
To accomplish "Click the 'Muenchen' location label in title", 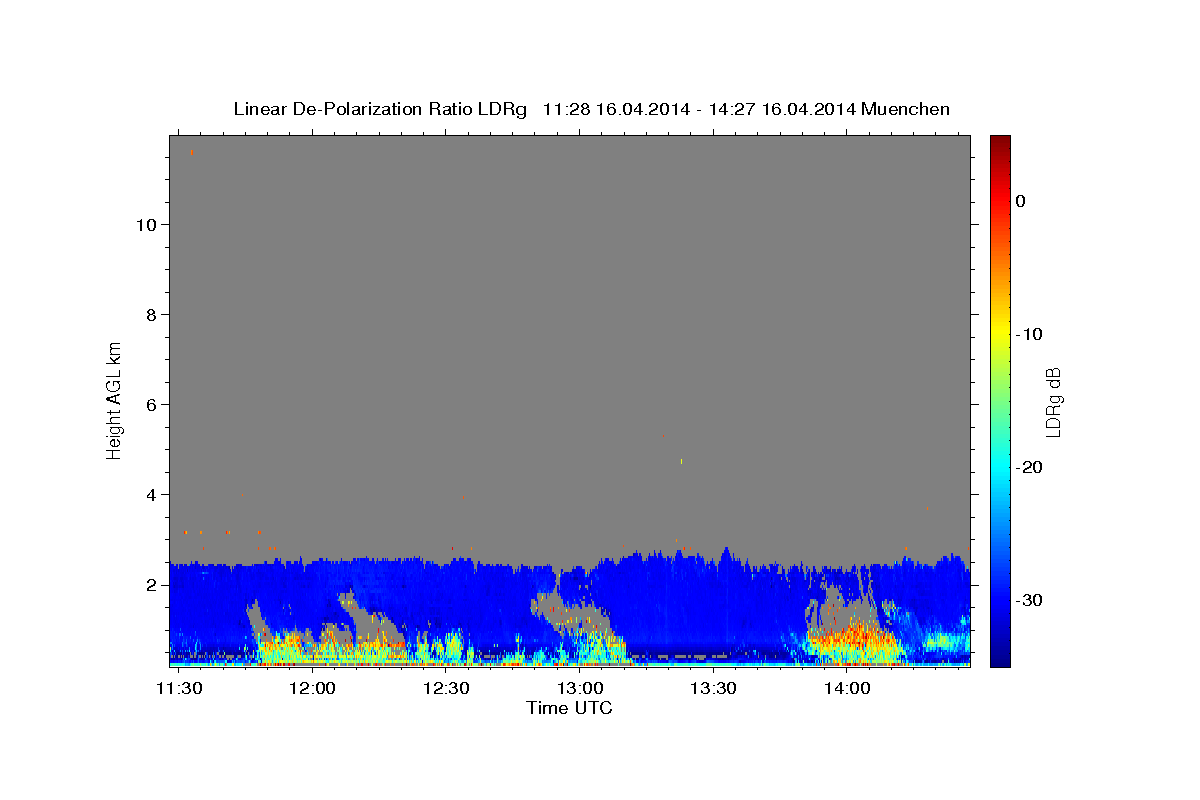I will coord(907,109).
